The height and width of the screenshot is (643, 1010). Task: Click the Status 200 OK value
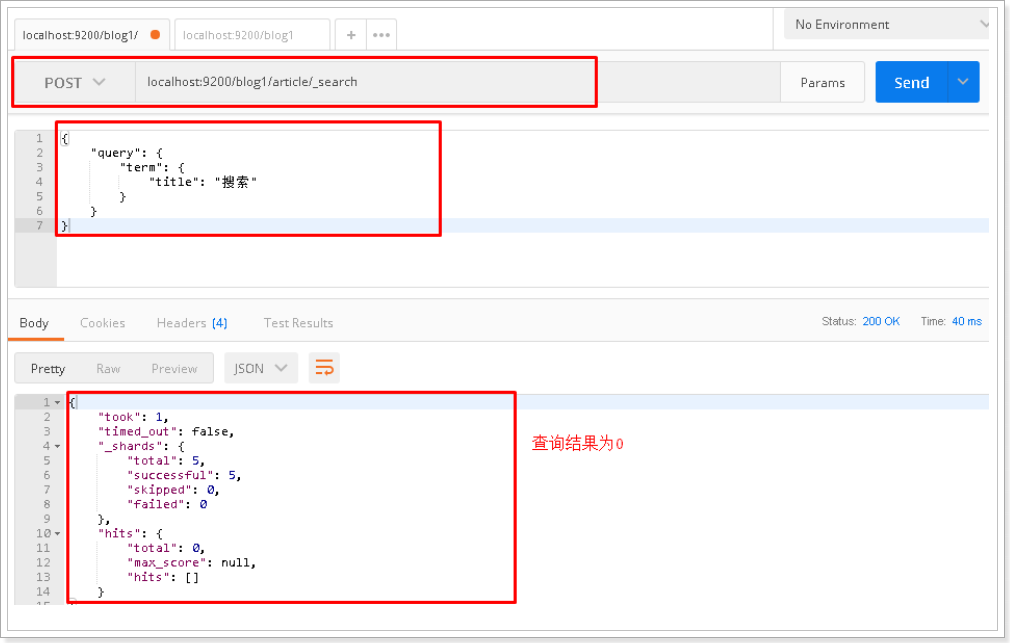pos(881,321)
